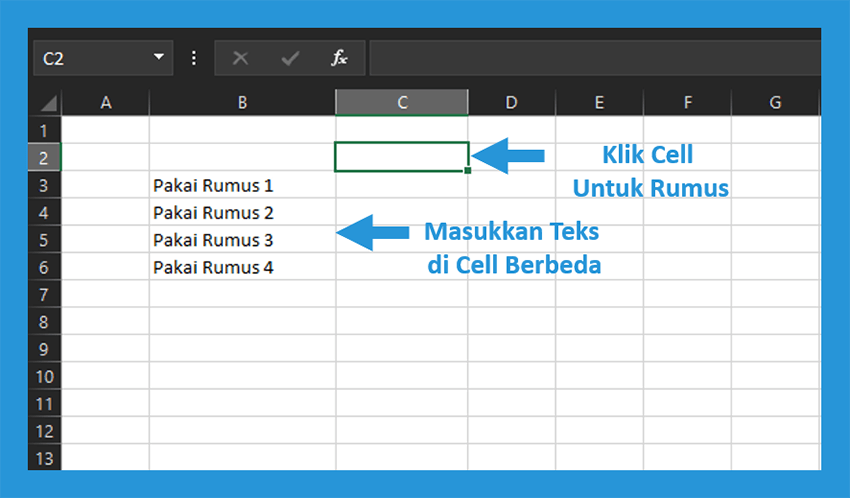Select row 1 header

[x=44, y=130]
